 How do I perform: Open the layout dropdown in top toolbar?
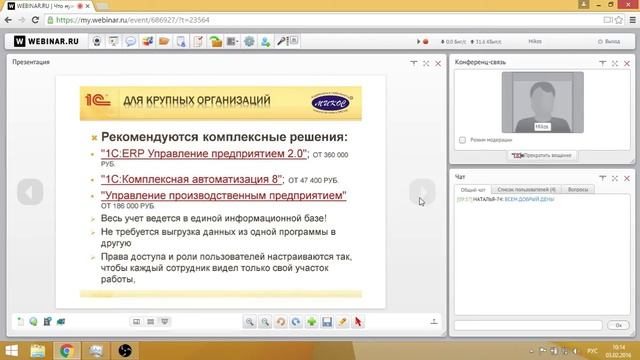[x=232, y=41]
